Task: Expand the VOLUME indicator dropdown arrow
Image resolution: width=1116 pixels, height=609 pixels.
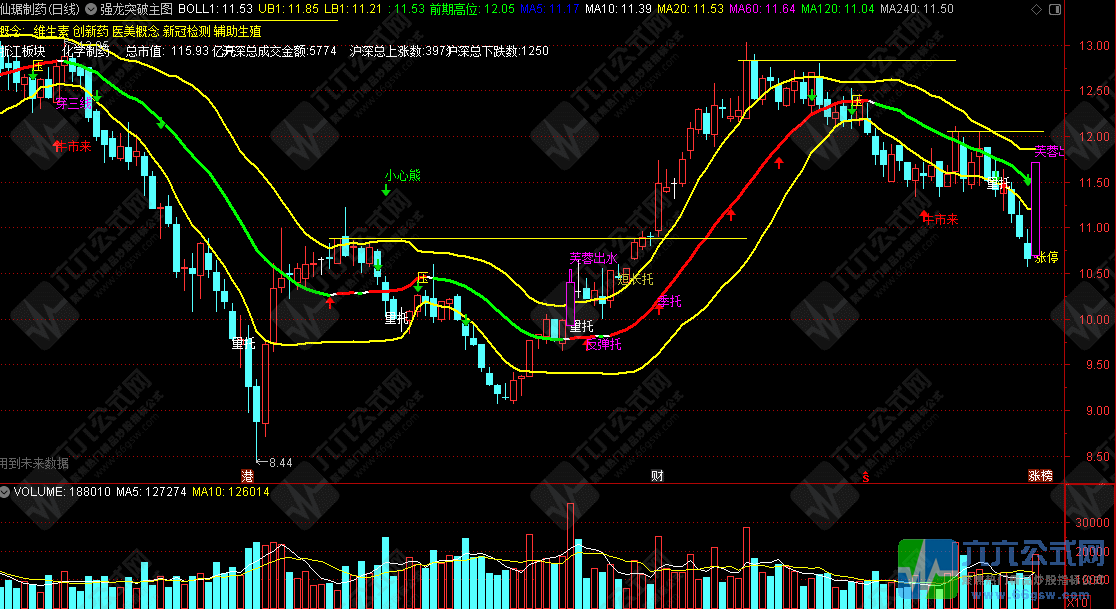Action: pyautogui.click(x=6, y=492)
